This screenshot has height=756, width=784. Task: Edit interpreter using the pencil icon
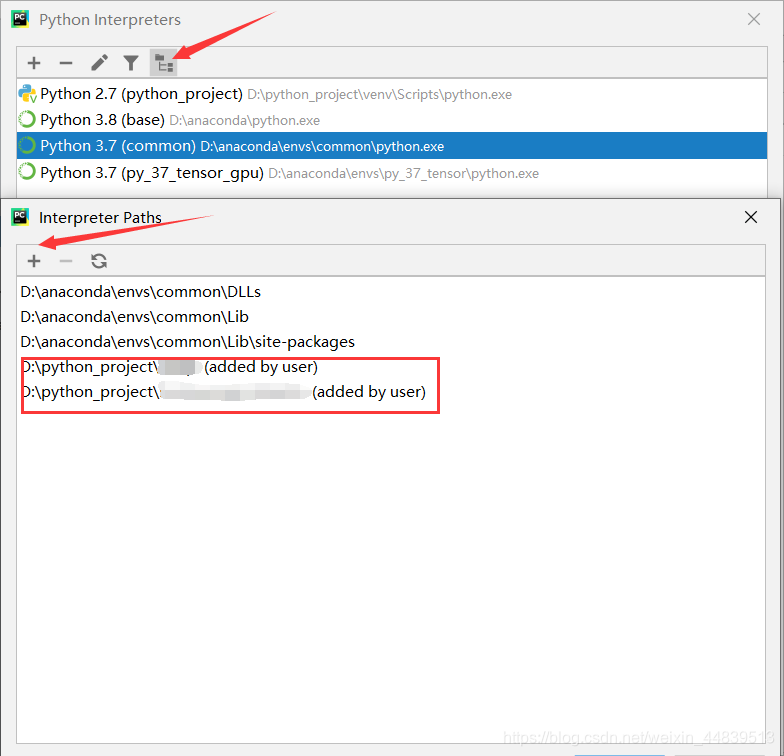click(x=99, y=64)
